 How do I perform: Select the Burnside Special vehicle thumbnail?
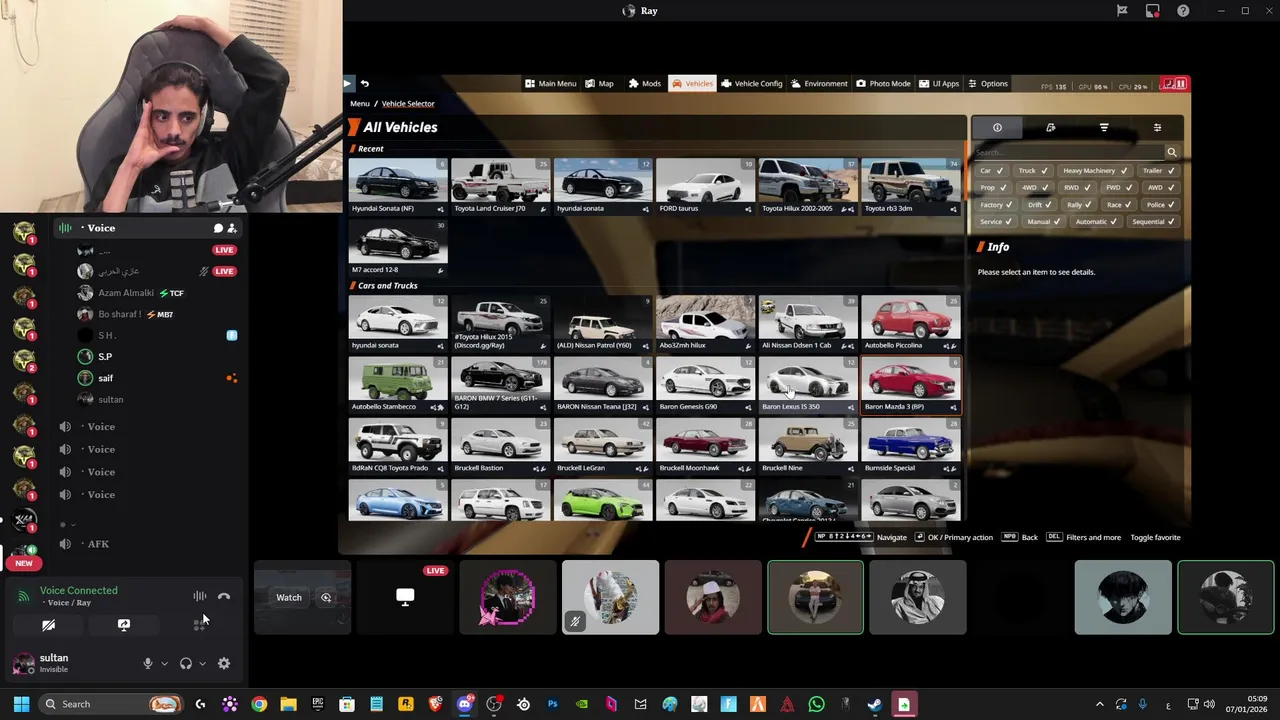pyautogui.click(x=910, y=446)
